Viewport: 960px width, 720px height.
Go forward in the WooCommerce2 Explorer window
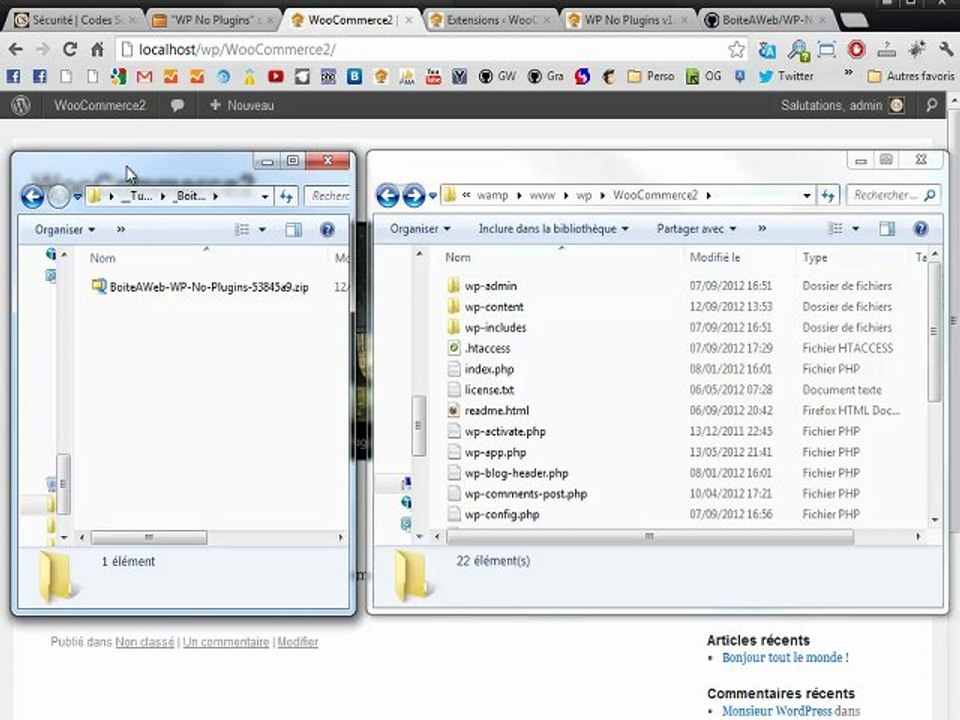pyautogui.click(x=413, y=195)
